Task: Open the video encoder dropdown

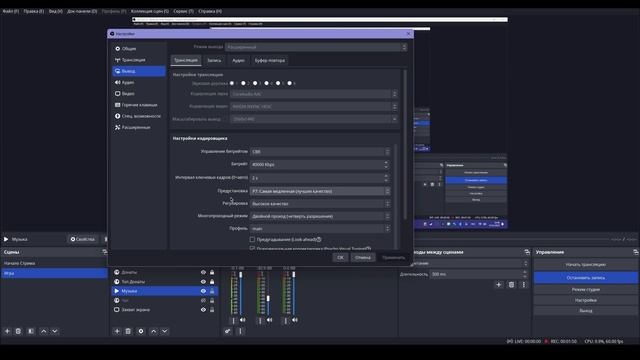Action: point(314,107)
